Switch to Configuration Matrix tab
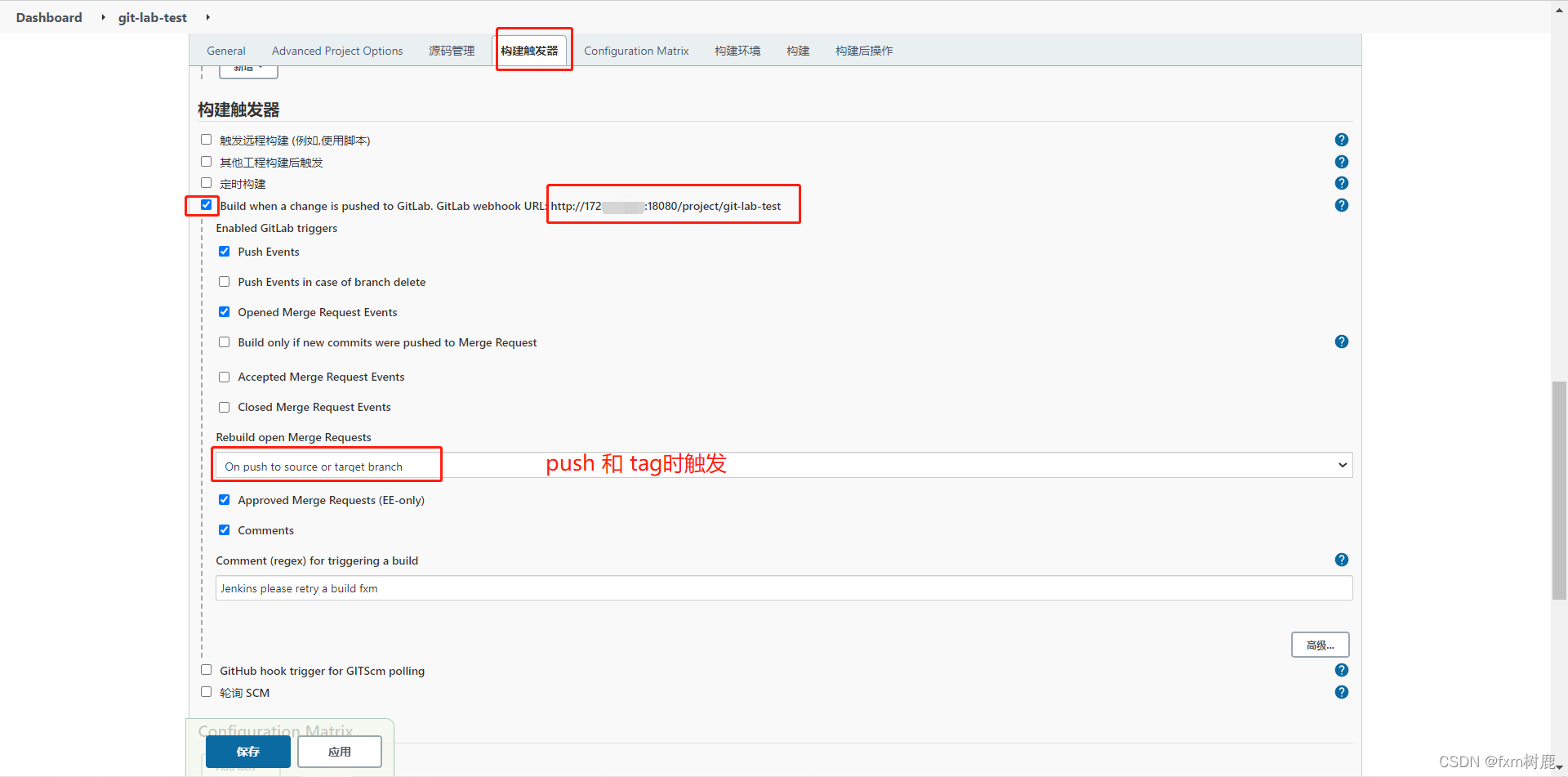This screenshot has width=1568, height=777. (636, 51)
